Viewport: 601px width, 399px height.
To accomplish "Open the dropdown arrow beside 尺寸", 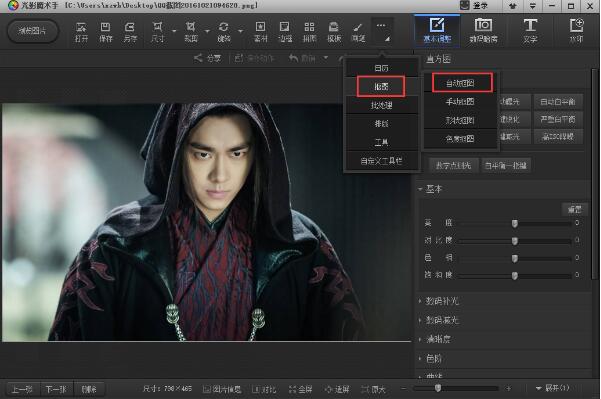I will 174,31.
